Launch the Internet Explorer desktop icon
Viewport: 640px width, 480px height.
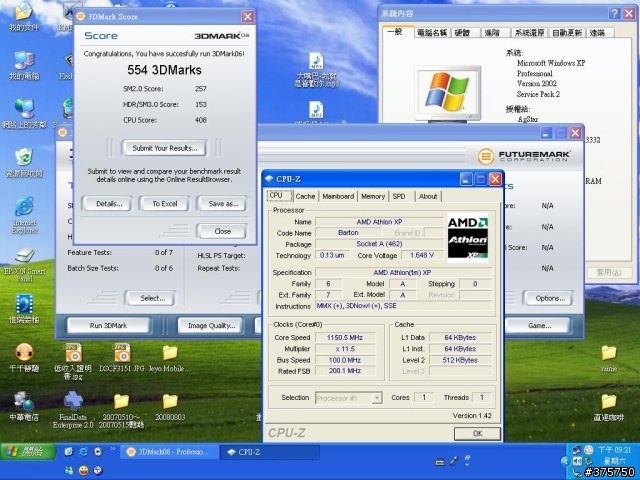pyautogui.click(x=24, y=216)
